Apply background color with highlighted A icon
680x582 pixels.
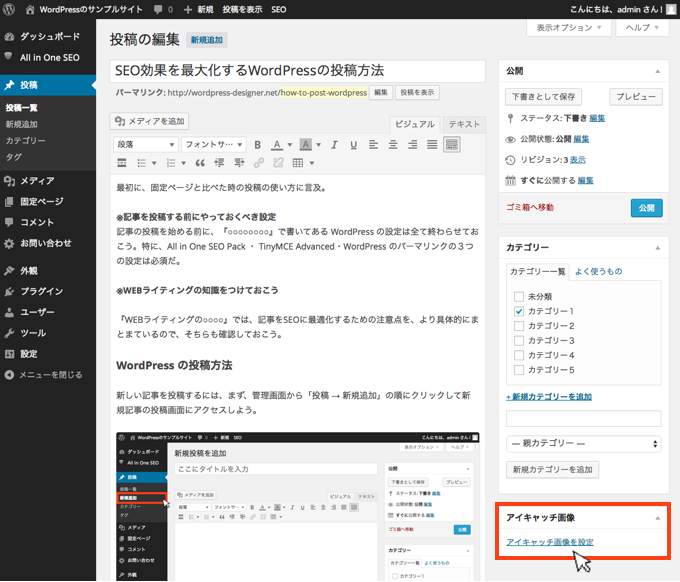(306, 145)
